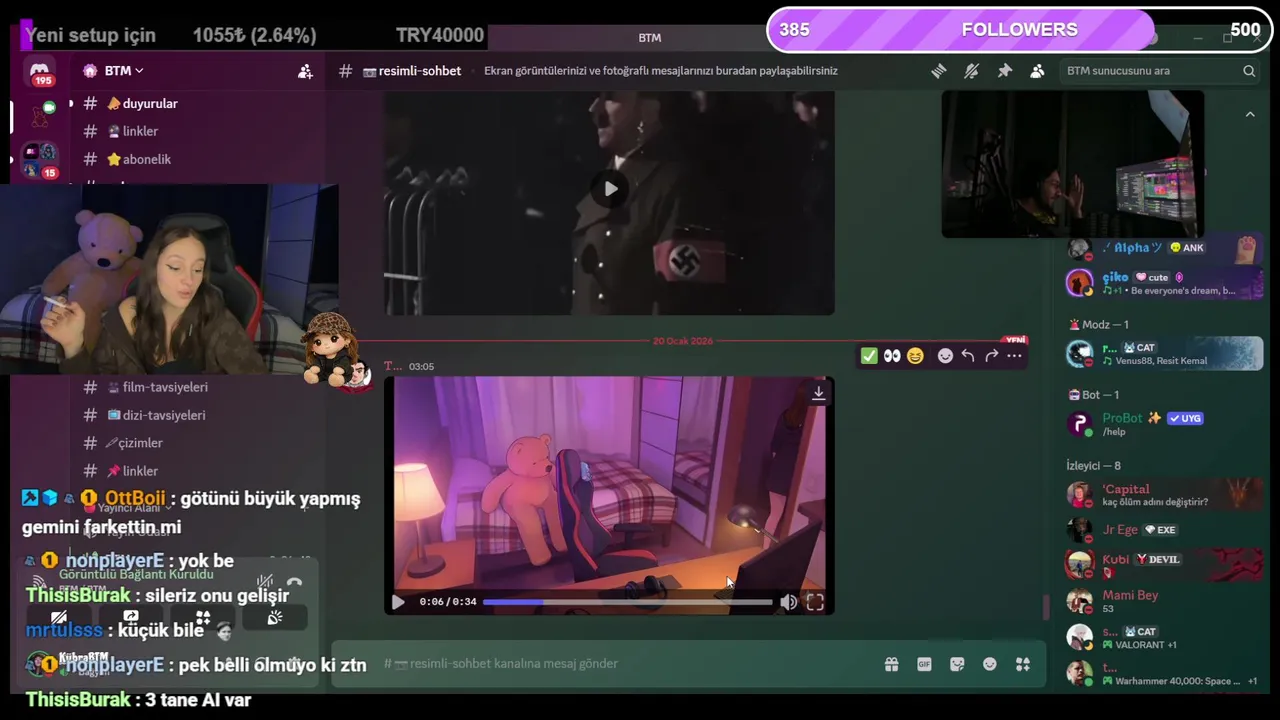Enter fullscreen on the bedroom video
The image size is (1280, 720).
point(815,602)
